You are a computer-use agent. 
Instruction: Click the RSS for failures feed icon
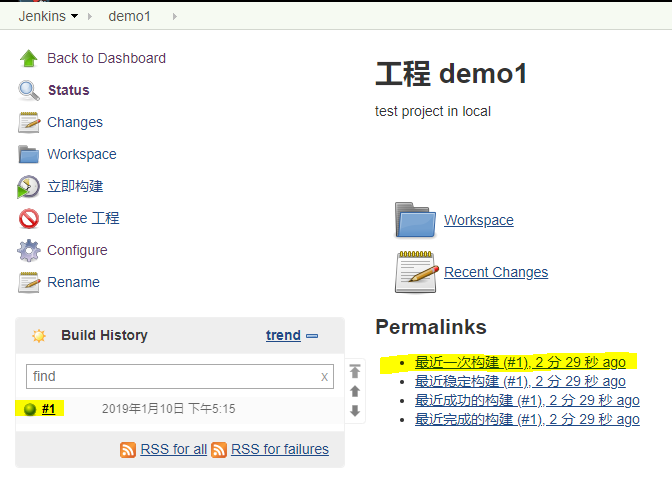tap(219, 450)
